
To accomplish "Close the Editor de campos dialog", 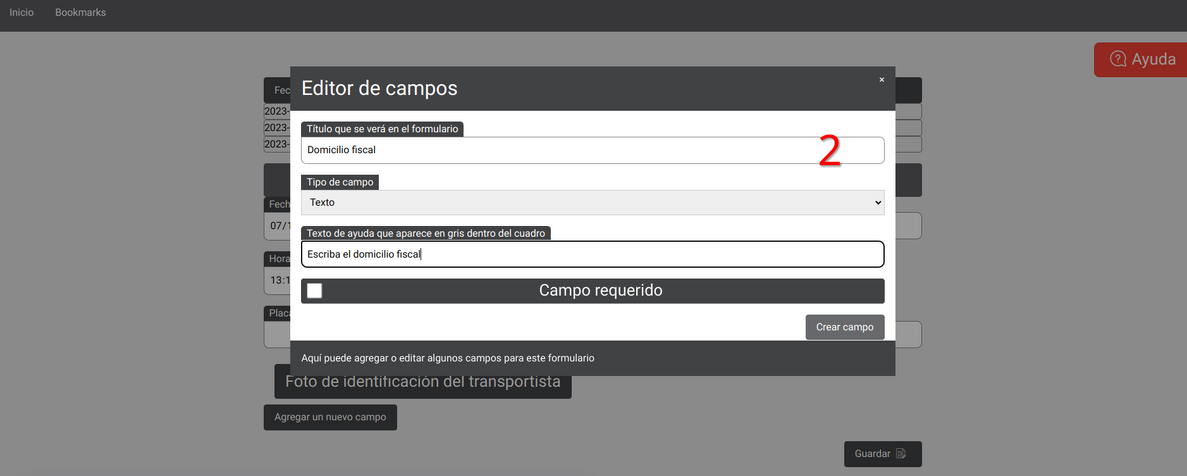I will point(881,80).
